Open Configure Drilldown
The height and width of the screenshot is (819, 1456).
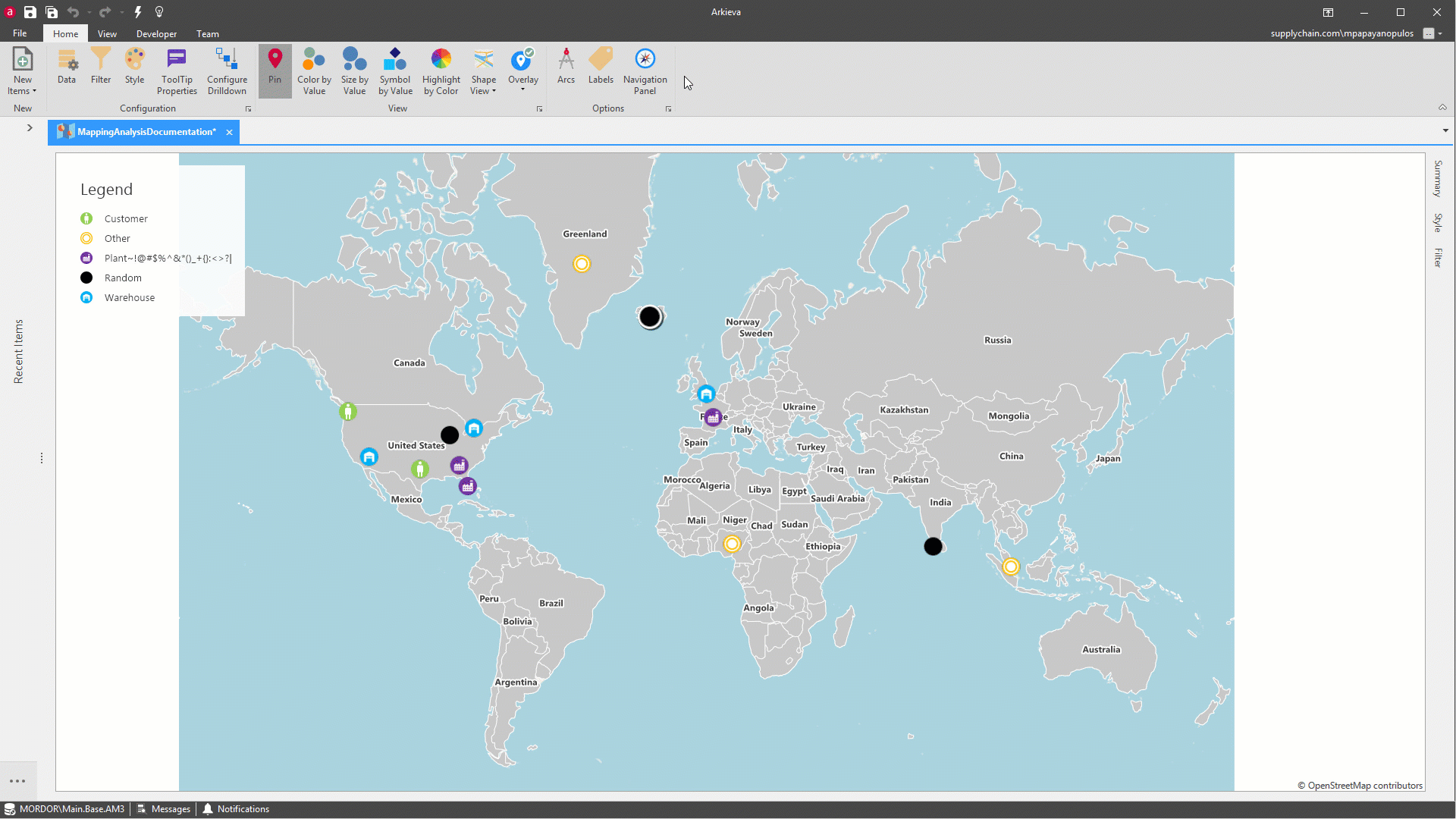(x=227, y=71)
